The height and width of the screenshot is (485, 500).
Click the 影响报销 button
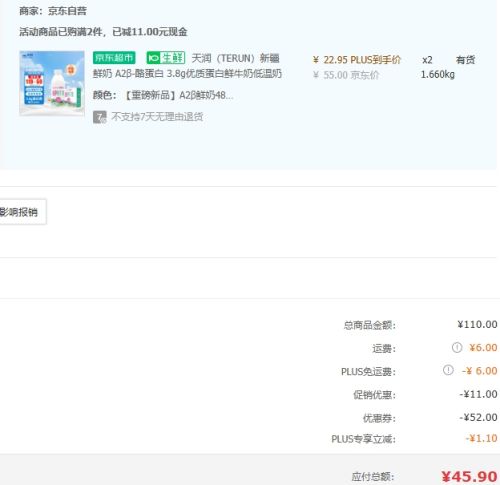tap(22, 212)
